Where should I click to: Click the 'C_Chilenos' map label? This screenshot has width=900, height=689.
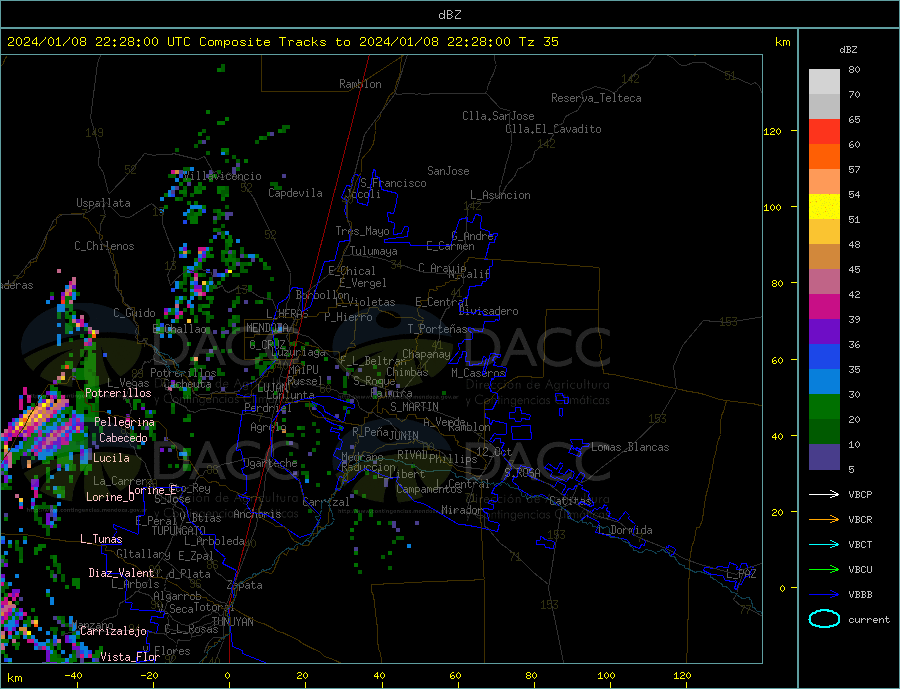[x=104, y=246]
